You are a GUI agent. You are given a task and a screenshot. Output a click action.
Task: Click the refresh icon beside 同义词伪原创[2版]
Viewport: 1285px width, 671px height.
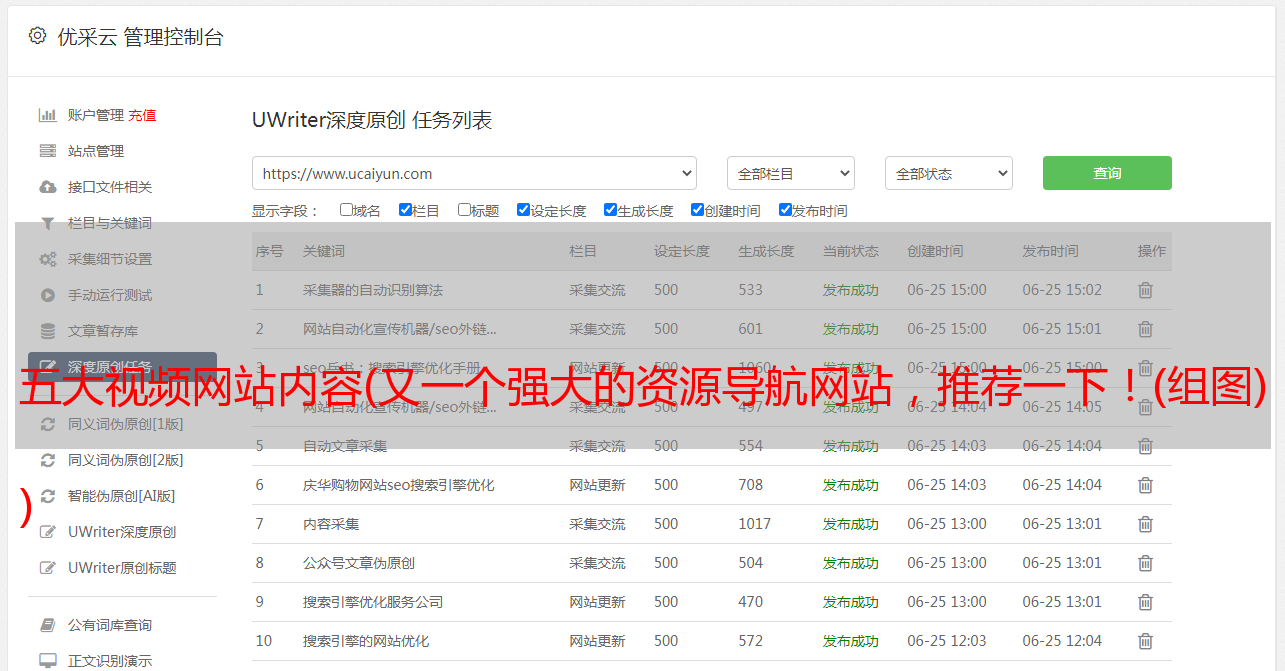(x=47, y=460)
